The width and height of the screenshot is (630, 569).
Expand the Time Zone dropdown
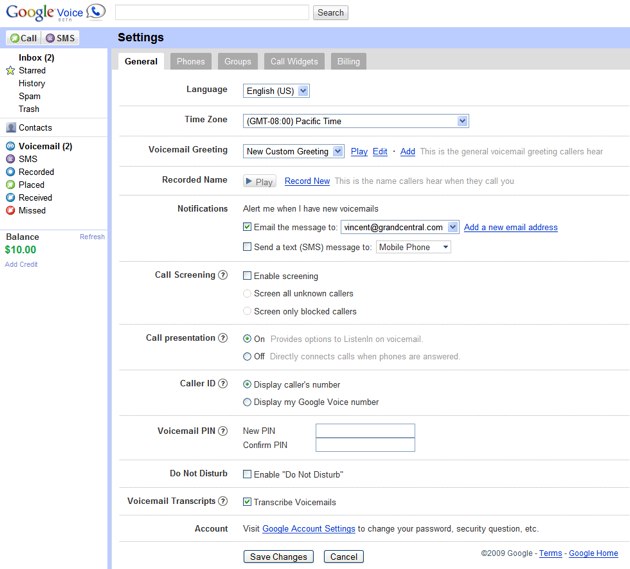click(x=356, y=121)
